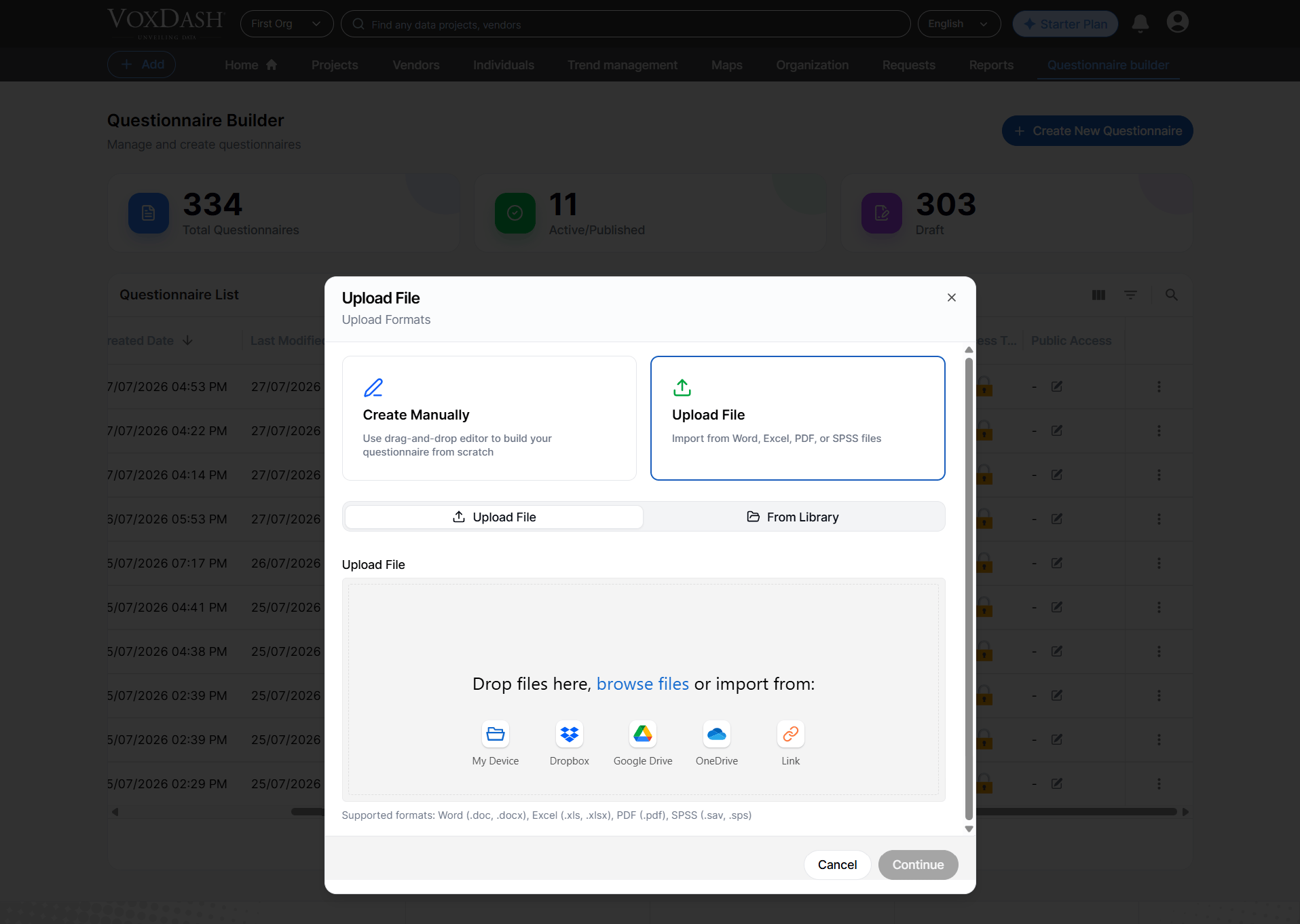
Task: Click the Public Access column header
Action: click(1071, 340)
